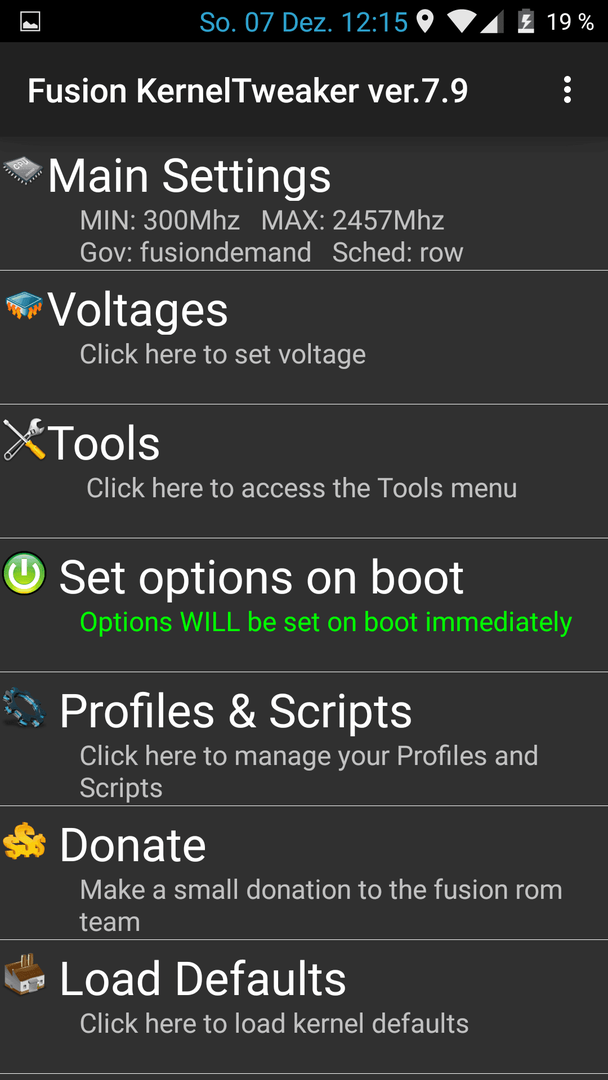
Task: Open Profiles & Scripts heading
Action: 235,710
